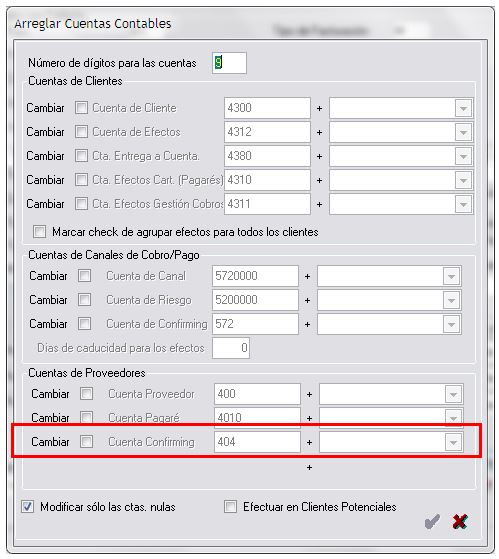Click Días de caducidad field showing 0
The width and height of the screenshot is (499, 559).
[x=231, y=348]
